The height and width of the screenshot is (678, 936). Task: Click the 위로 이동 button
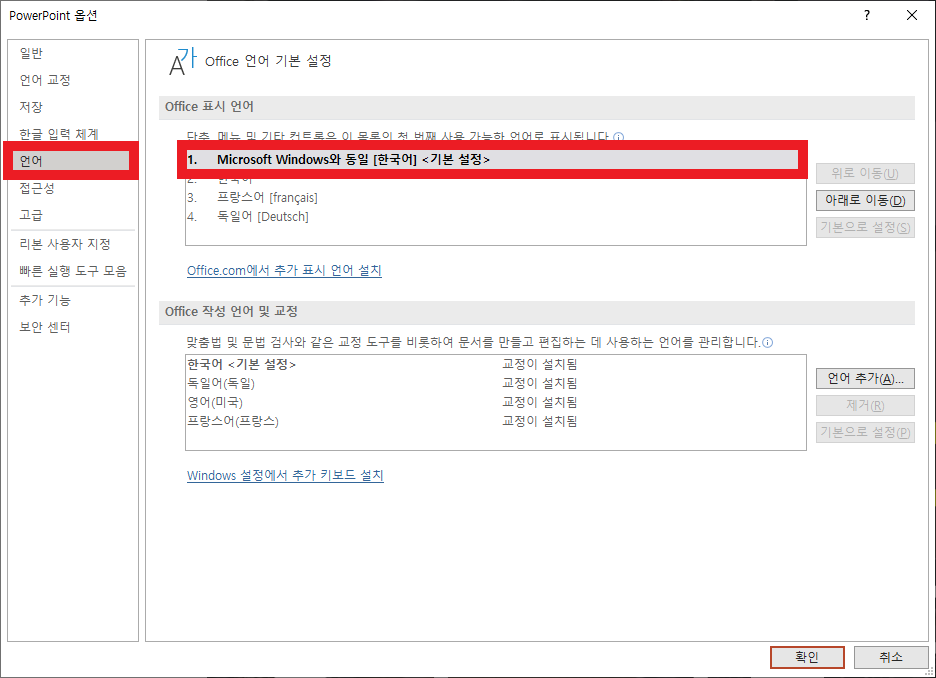tap(865, 173)
